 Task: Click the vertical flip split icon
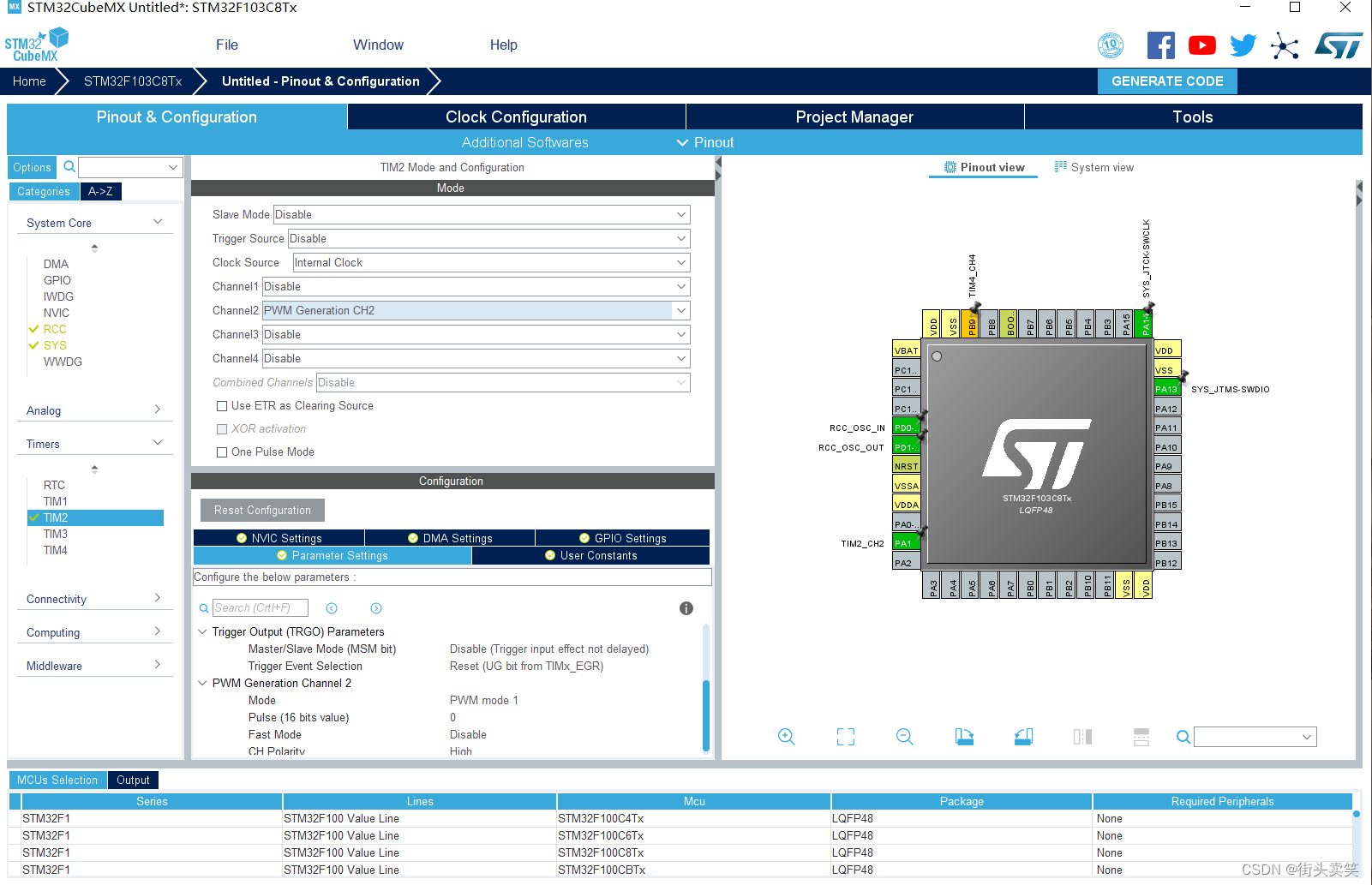1082,737
